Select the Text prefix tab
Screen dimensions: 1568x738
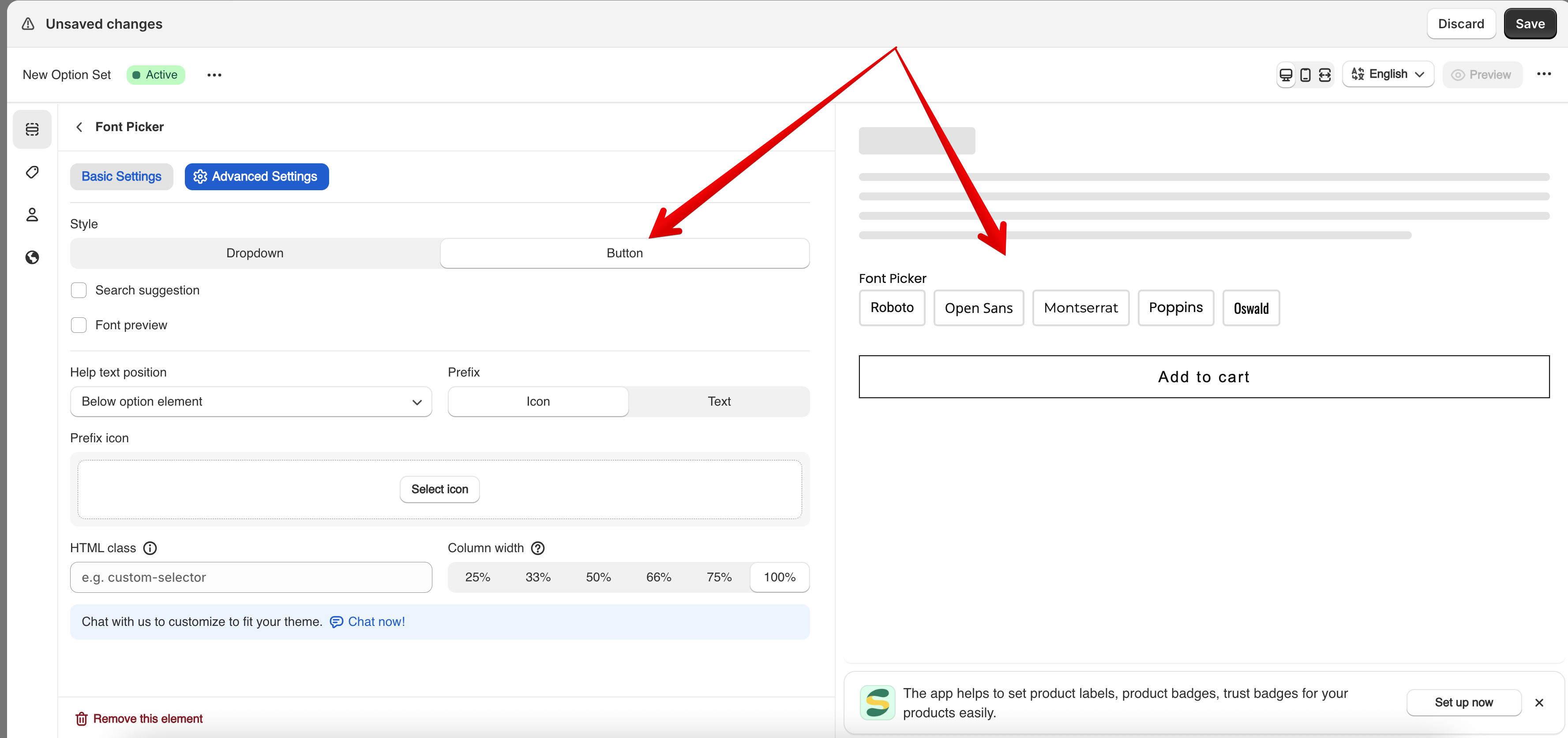(718, 402)
